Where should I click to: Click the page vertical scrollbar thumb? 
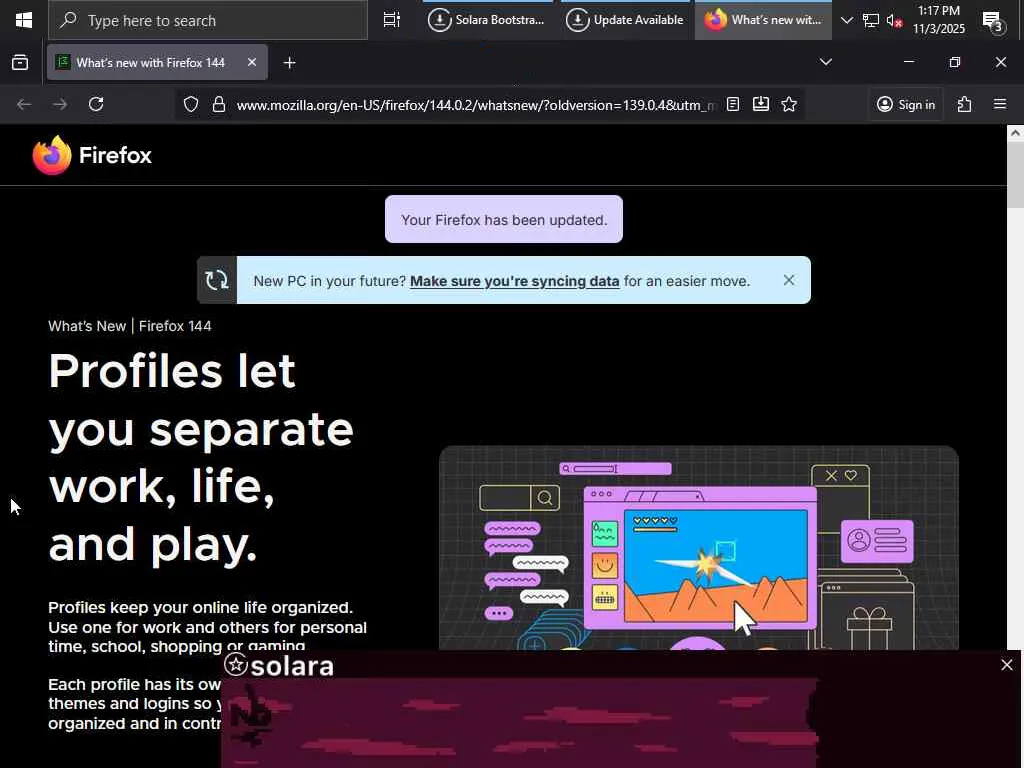pyautogui.click(x=1016, y=175)
